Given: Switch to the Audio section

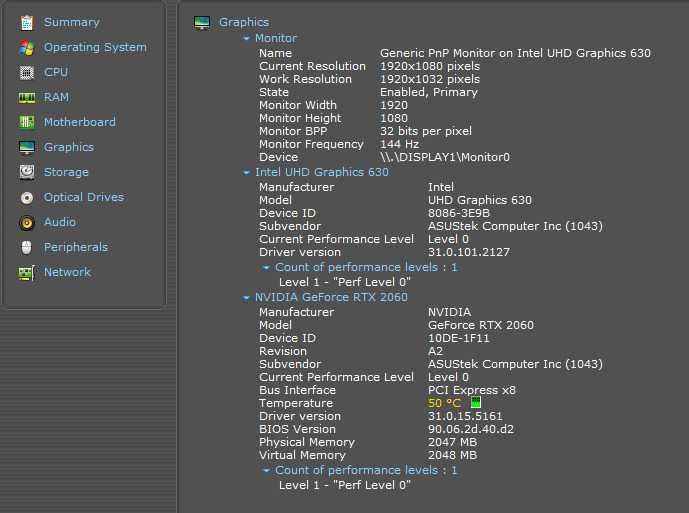Looking at the screenshot, I should [60, 222].
